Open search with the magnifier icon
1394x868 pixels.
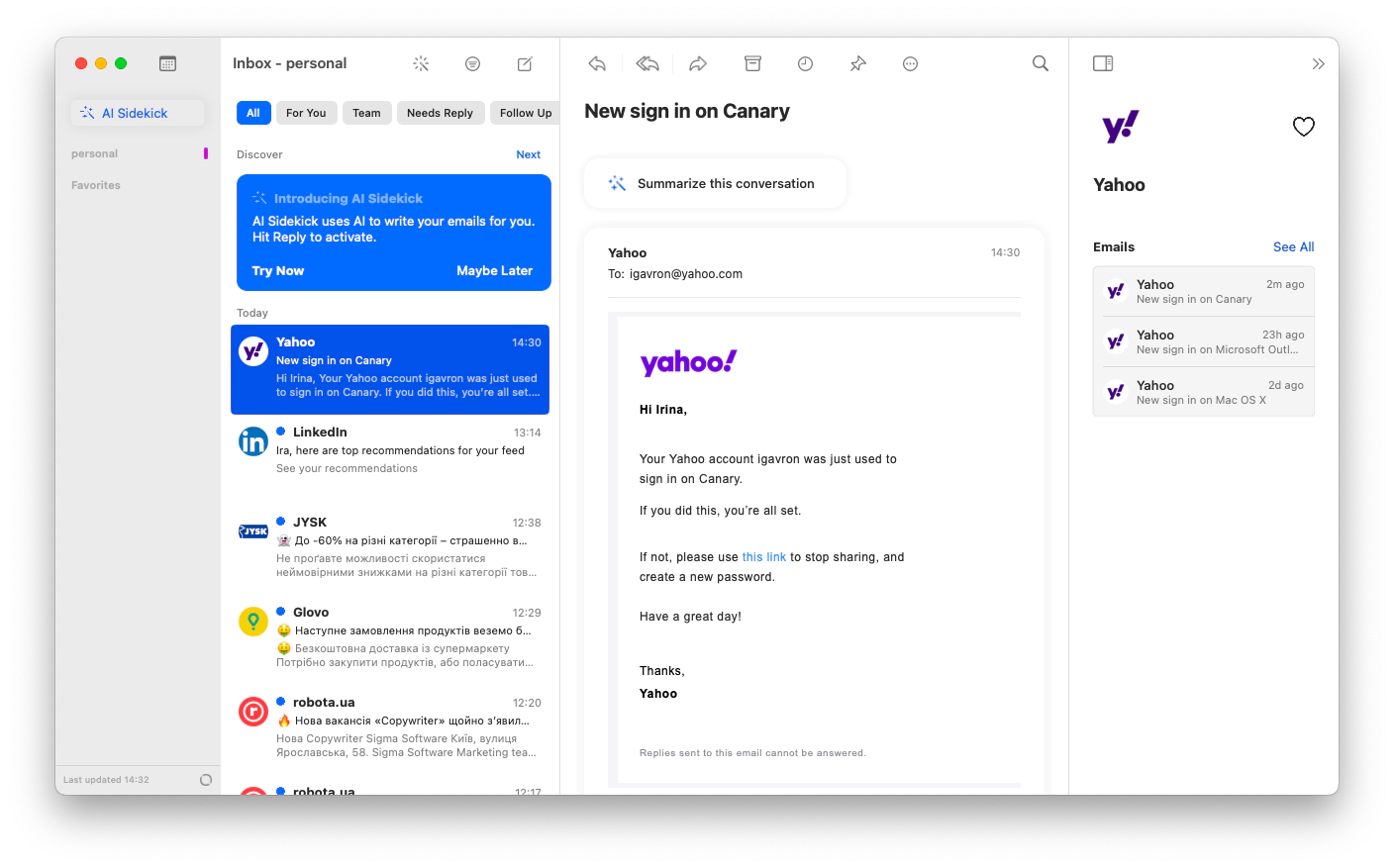(x=1041, y=63)
